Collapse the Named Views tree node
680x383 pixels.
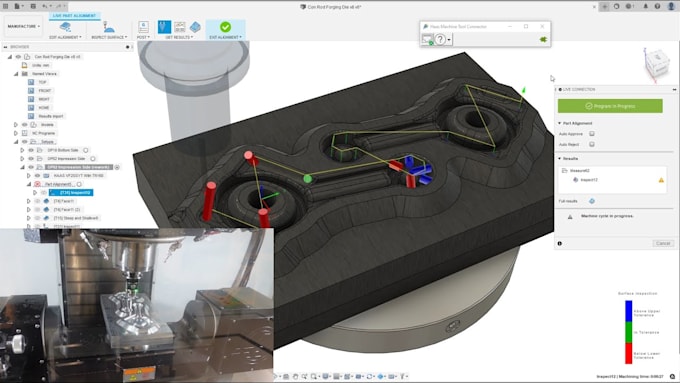(x=16, y=74)
